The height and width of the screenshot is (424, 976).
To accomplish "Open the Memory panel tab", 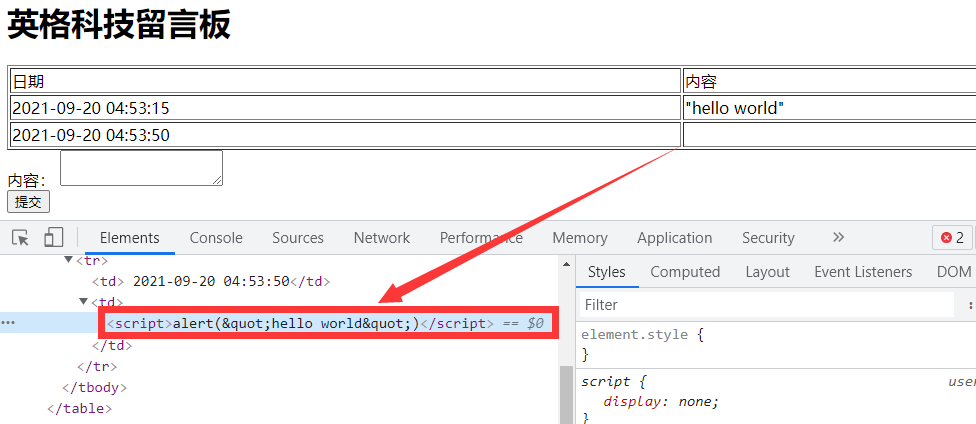I will pos(579,238).
